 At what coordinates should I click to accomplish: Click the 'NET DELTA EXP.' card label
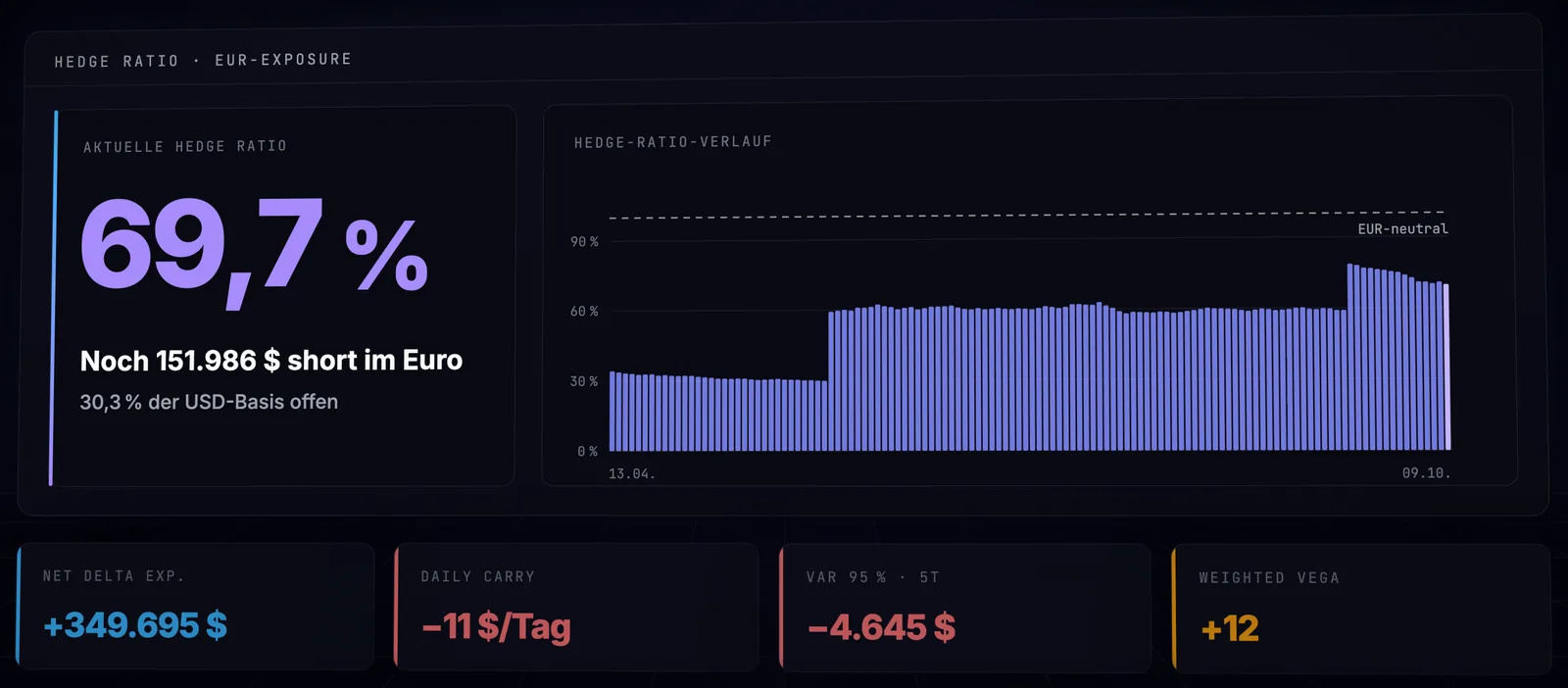(x=114, y=576)
